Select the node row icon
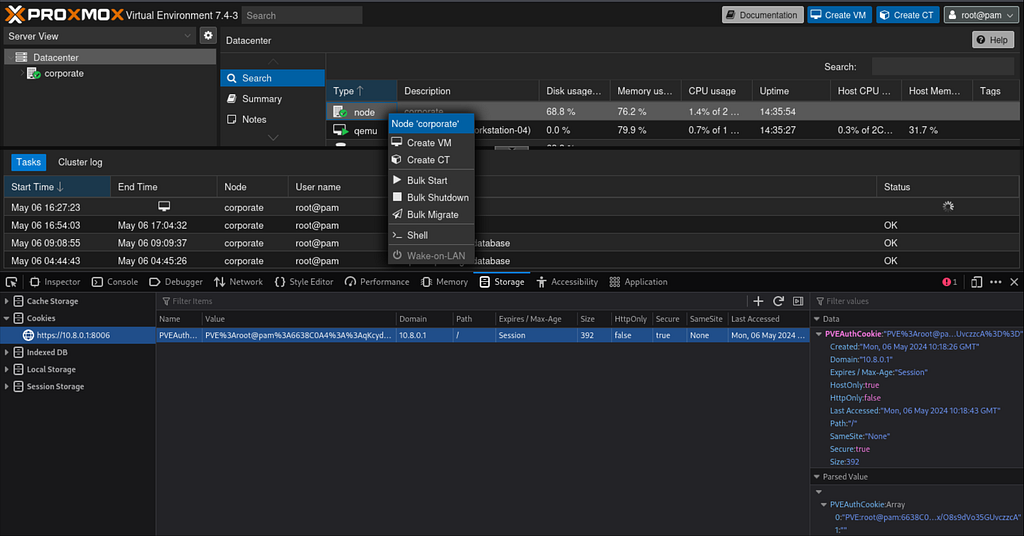 click(x=340, y=112)
